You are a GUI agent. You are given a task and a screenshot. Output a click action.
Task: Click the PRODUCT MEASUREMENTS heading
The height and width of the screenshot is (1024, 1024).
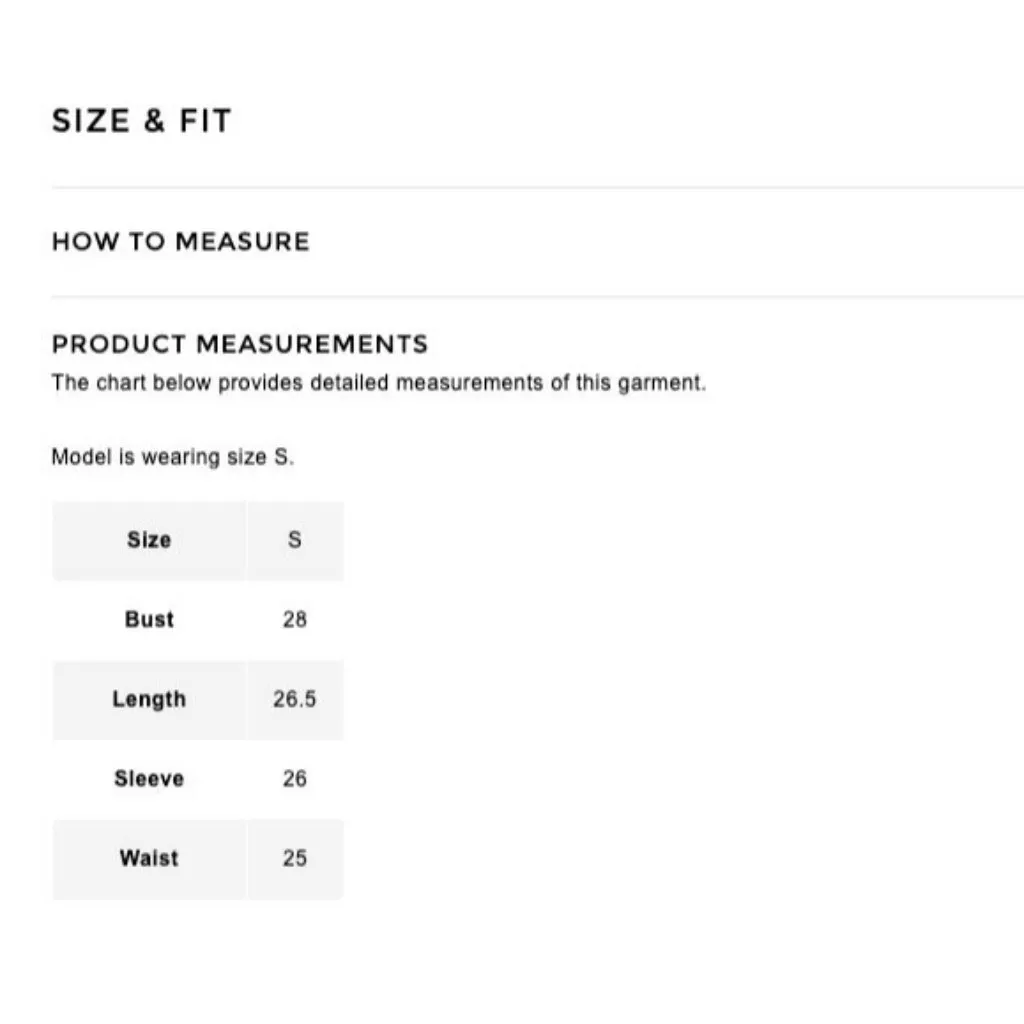[240, 345]
